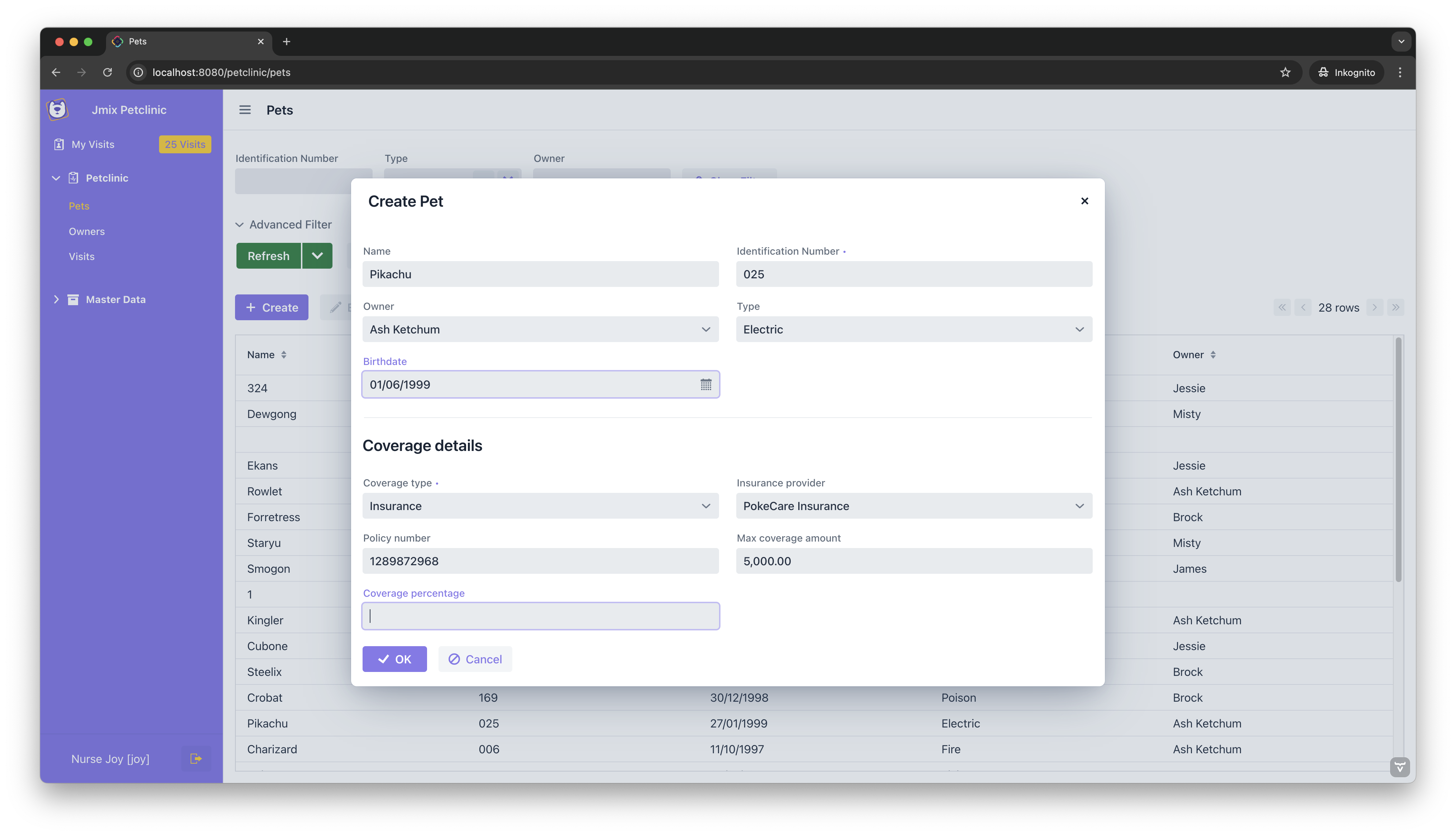The width and height of the screenshot is (1456, 836).
Task: Click the site info icon in the address bar
Action: 138,72
